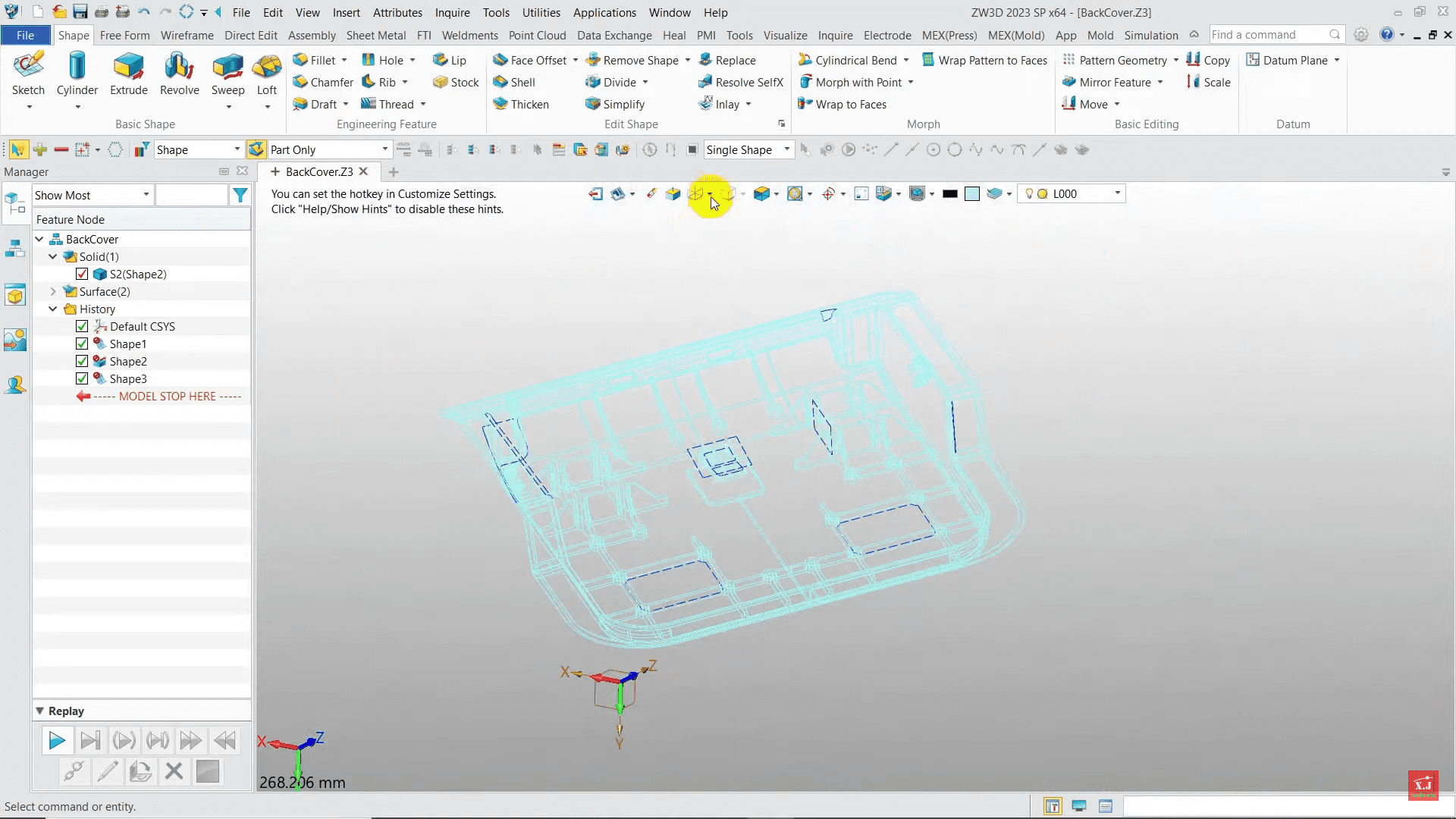Screen dimensions: 1456x819
Task: Open the L000 layer dropdown
Action: click(1117, 194)
